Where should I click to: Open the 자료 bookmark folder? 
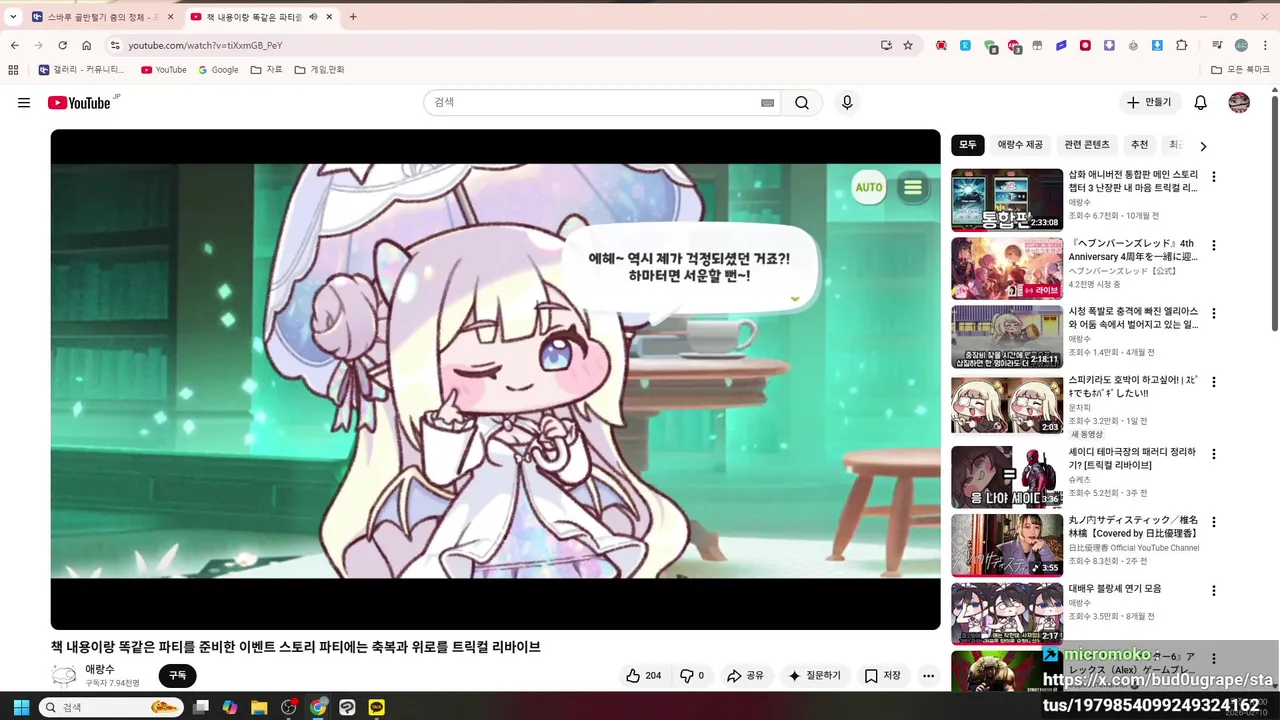(266, 70)
